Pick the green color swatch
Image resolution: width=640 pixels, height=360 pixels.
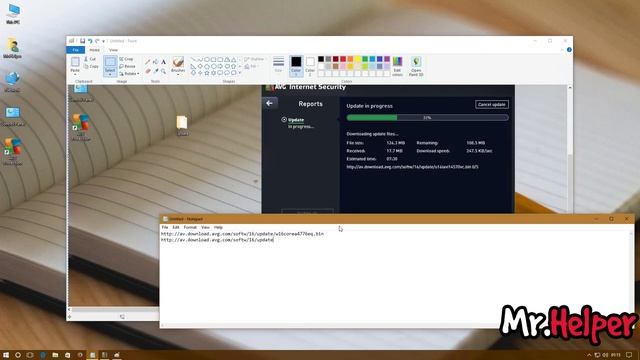365,59
